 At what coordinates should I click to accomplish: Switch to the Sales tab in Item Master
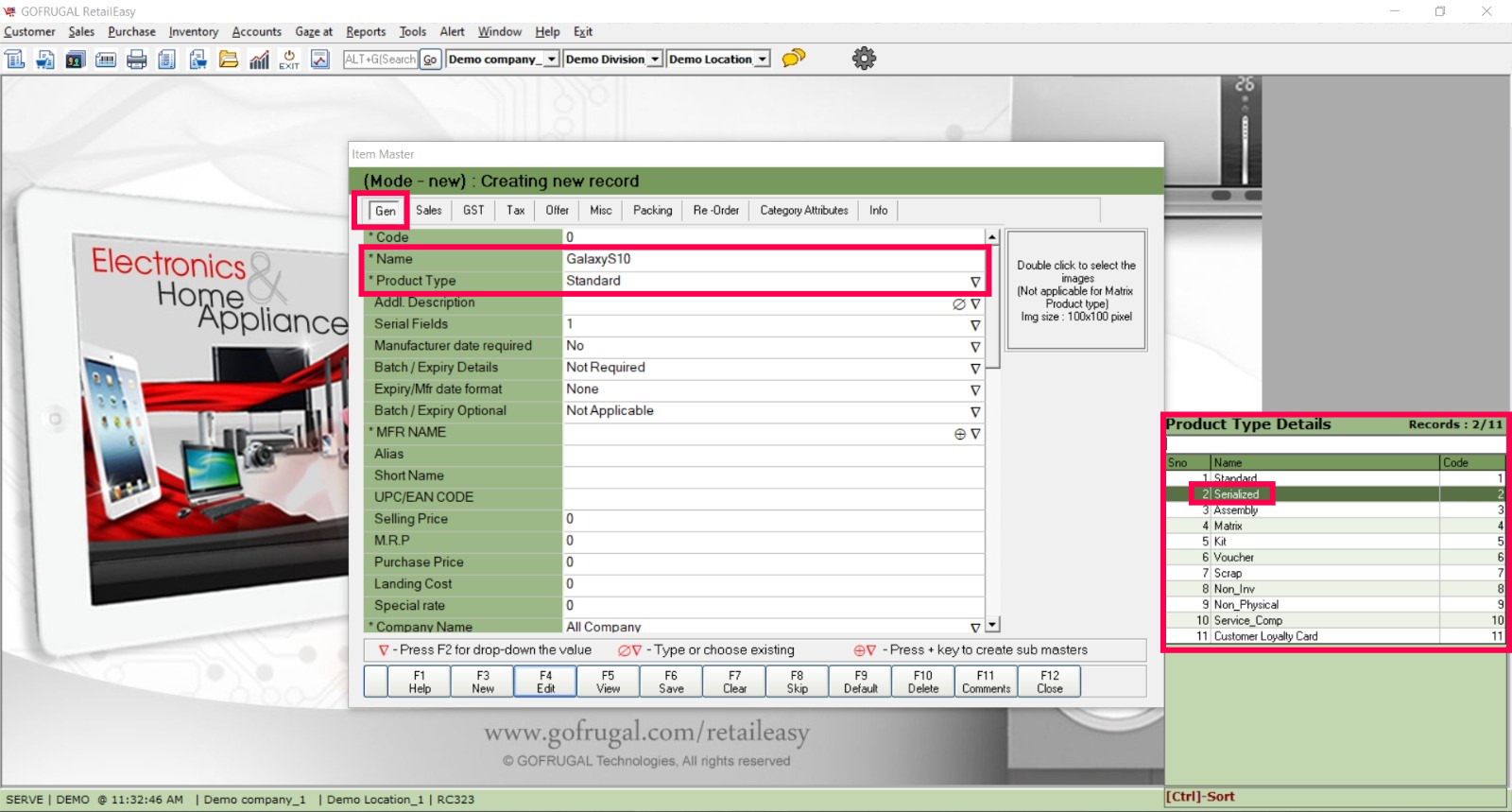click(x=429, y=210)
